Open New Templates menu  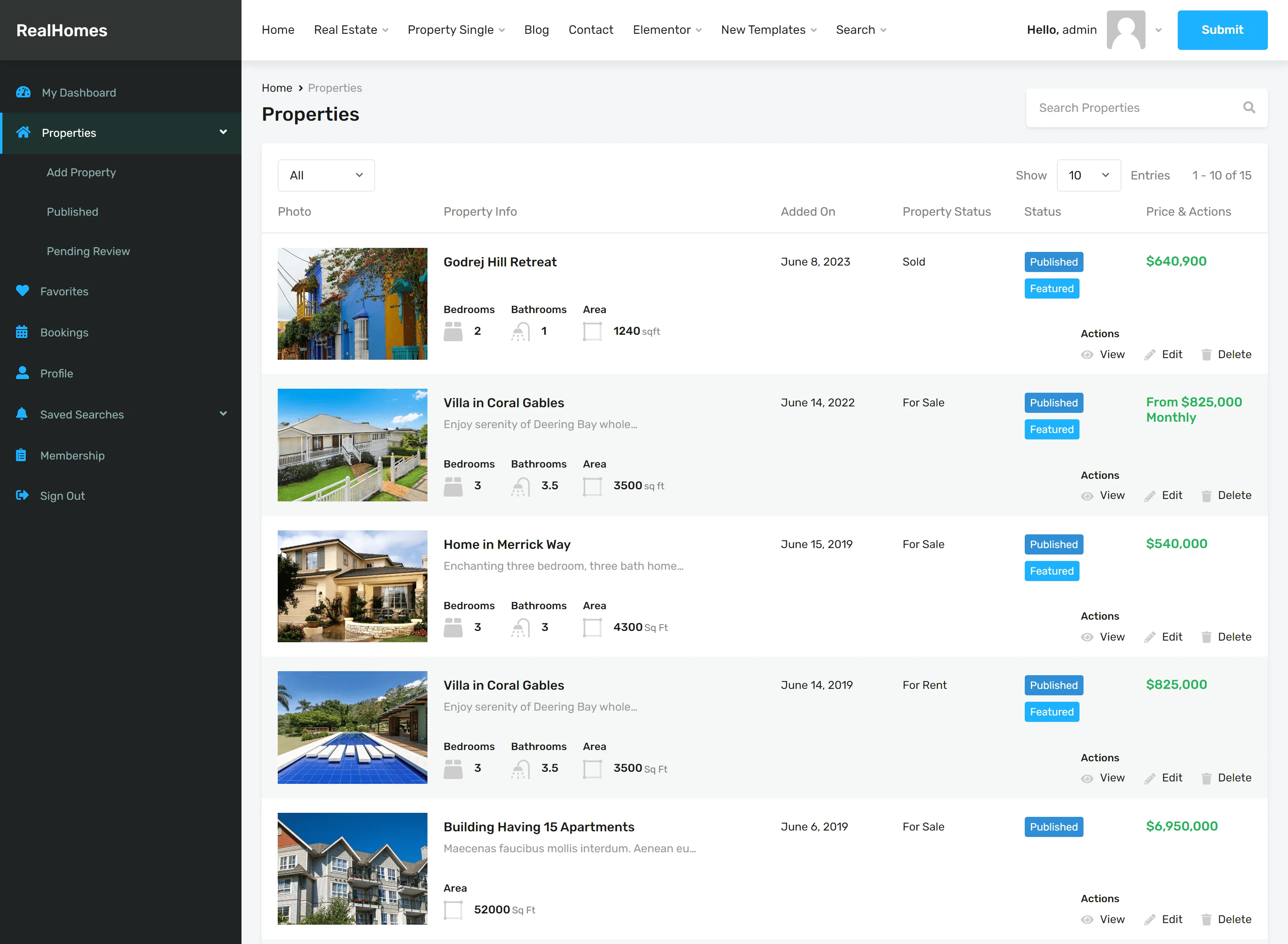click(768, 30)
